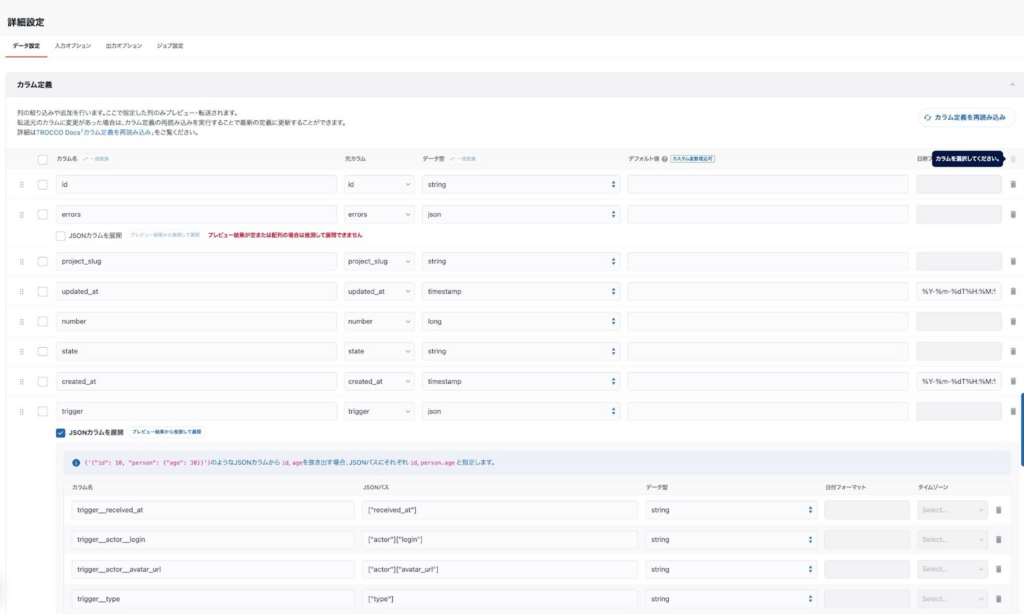Viewport: 1024px width, 614px height.
Task: Uncheck JSON column expansion under trigger
Action: pyautogui.click(x=62, y=432)
